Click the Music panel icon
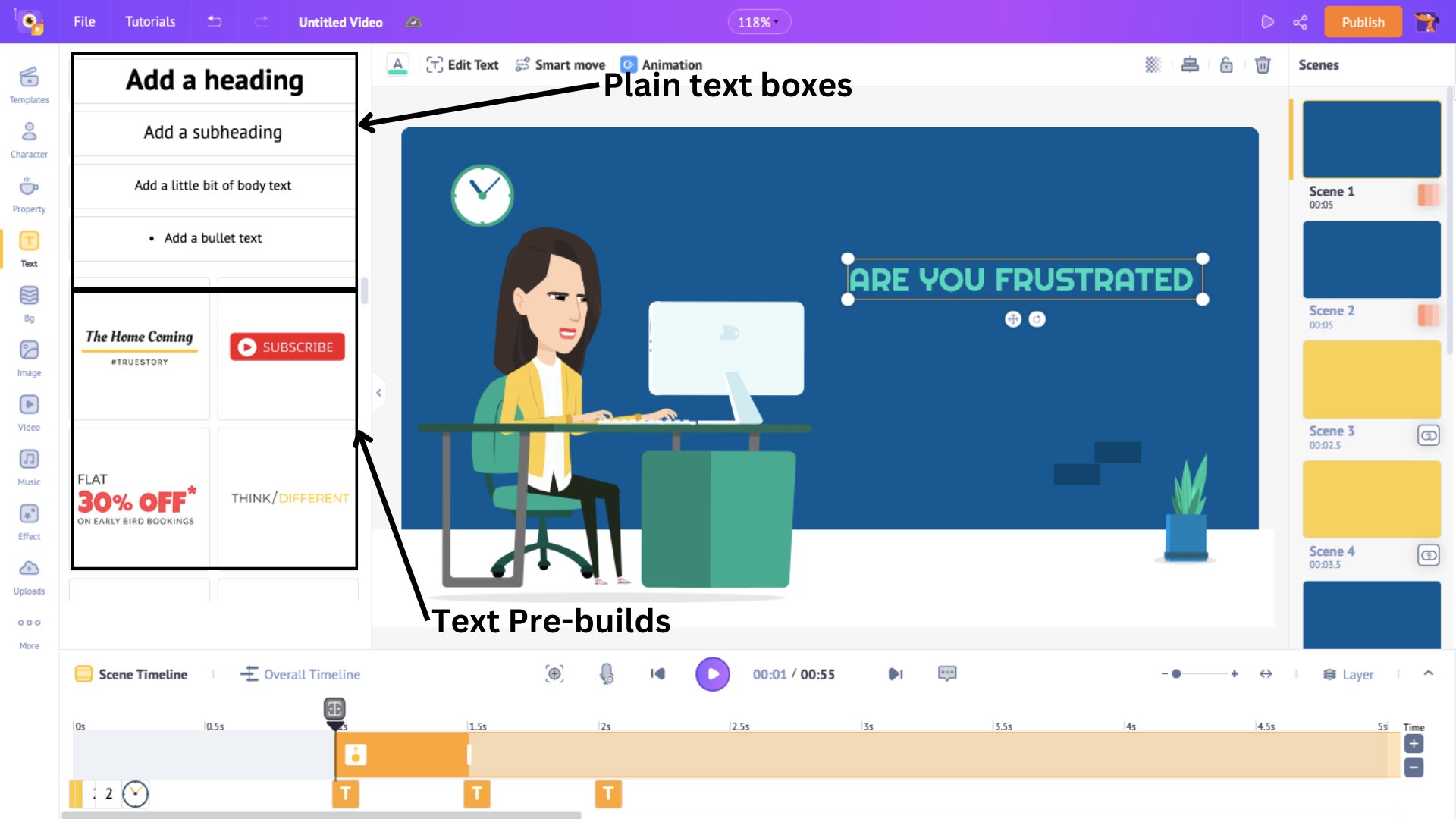Screen dimensions: 1456x819 point(28,459)
